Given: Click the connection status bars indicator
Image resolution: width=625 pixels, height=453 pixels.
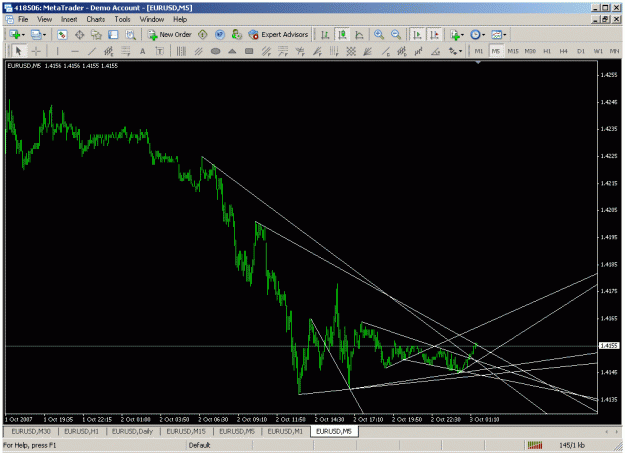Looking at the screenshot, I should click(535, 445).
